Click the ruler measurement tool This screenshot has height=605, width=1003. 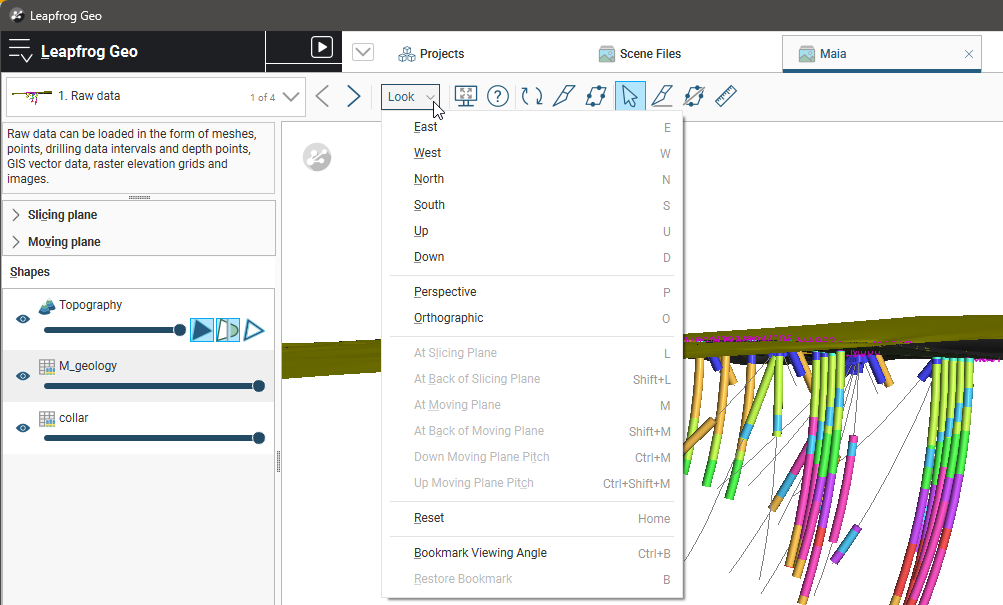[x=726, y=96]
